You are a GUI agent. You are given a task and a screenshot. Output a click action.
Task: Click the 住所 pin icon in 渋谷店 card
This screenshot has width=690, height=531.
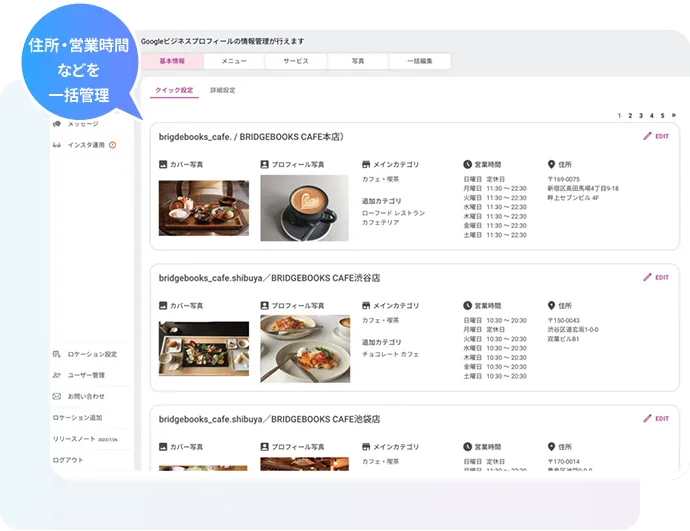pos(551,306)
